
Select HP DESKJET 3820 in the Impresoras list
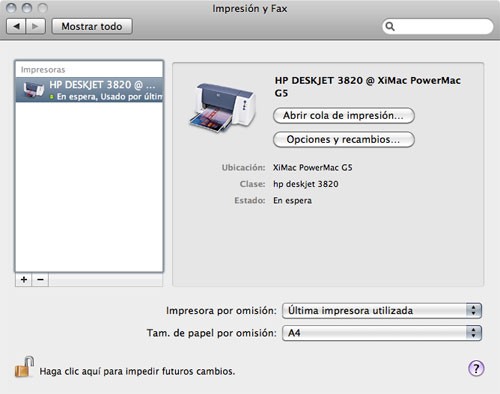(89, 90)
